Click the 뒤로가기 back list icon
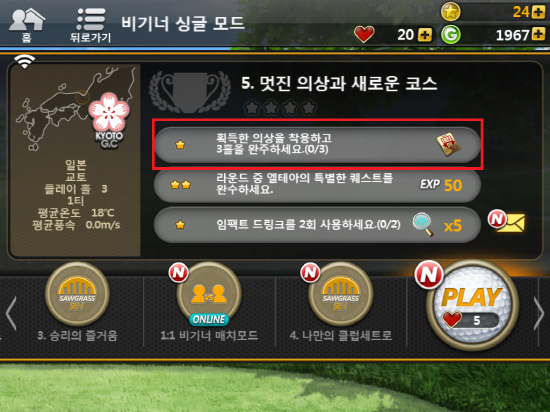This screenshot has width=550, height=412. [90, 25]
